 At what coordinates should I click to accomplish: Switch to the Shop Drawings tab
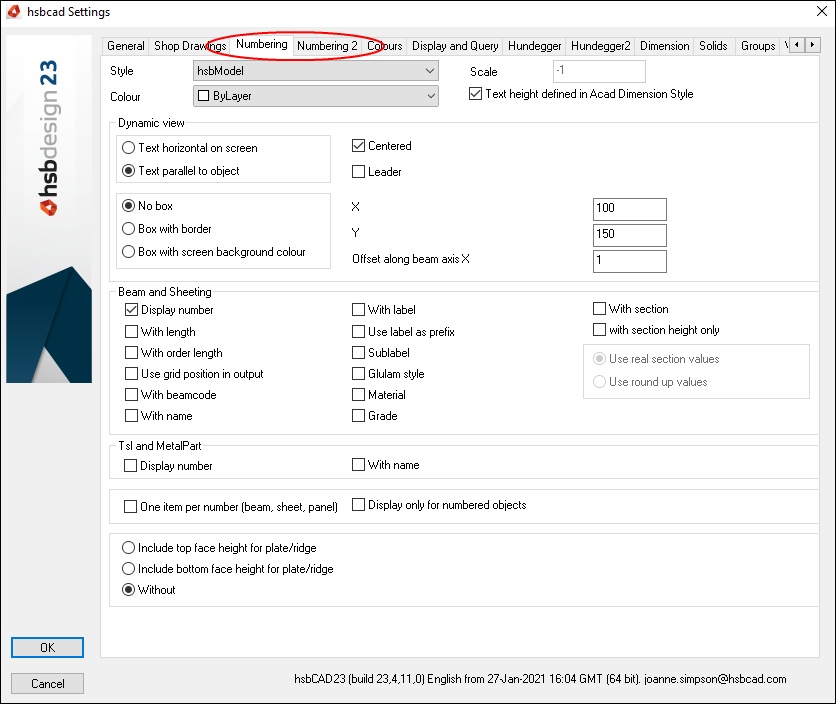(x=190, y=46)
